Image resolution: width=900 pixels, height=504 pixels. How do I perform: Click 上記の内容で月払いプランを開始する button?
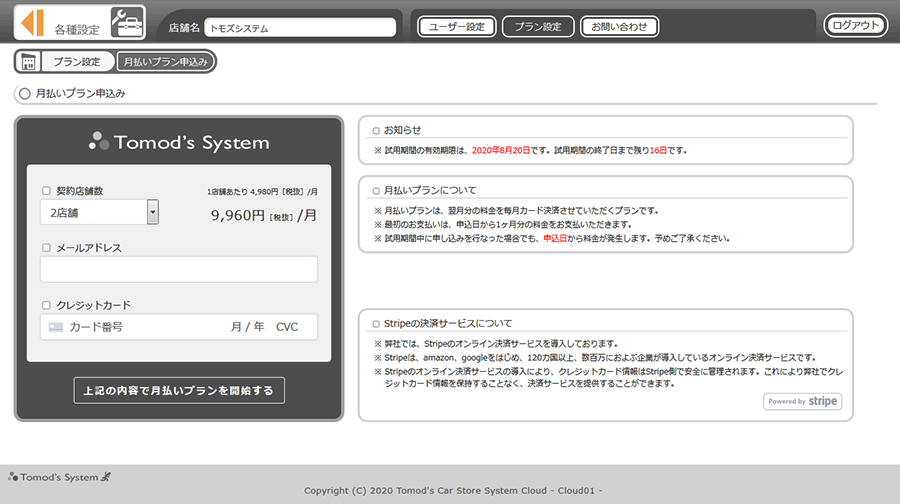click(179, 390)
